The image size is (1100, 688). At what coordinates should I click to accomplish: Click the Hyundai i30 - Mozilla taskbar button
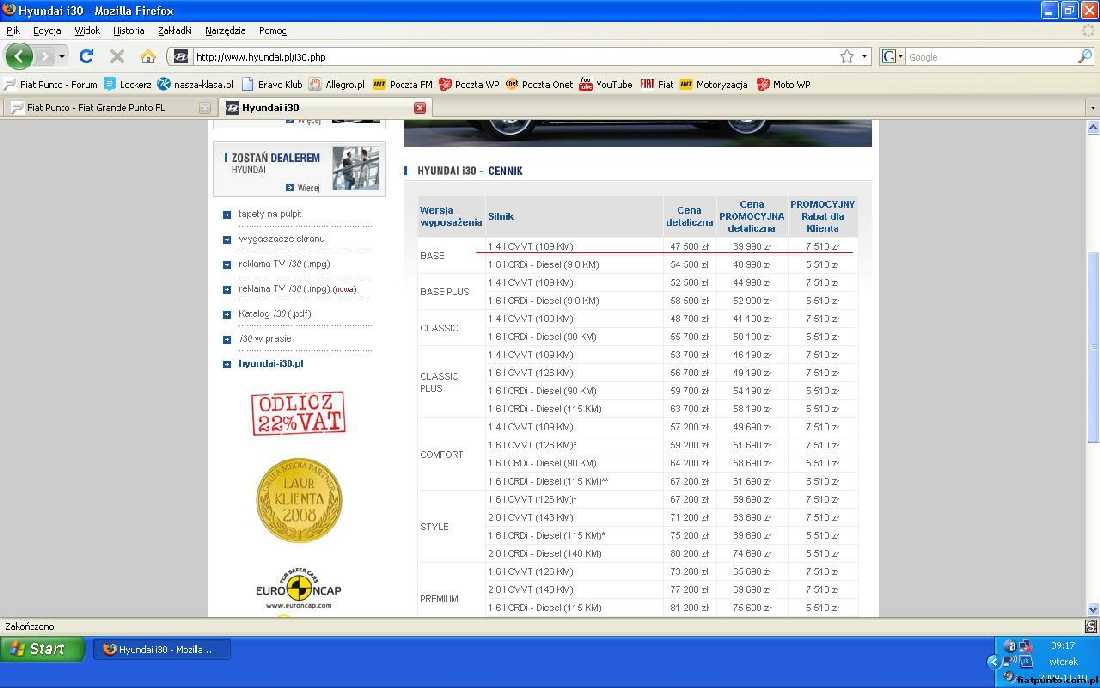(162, 649)
